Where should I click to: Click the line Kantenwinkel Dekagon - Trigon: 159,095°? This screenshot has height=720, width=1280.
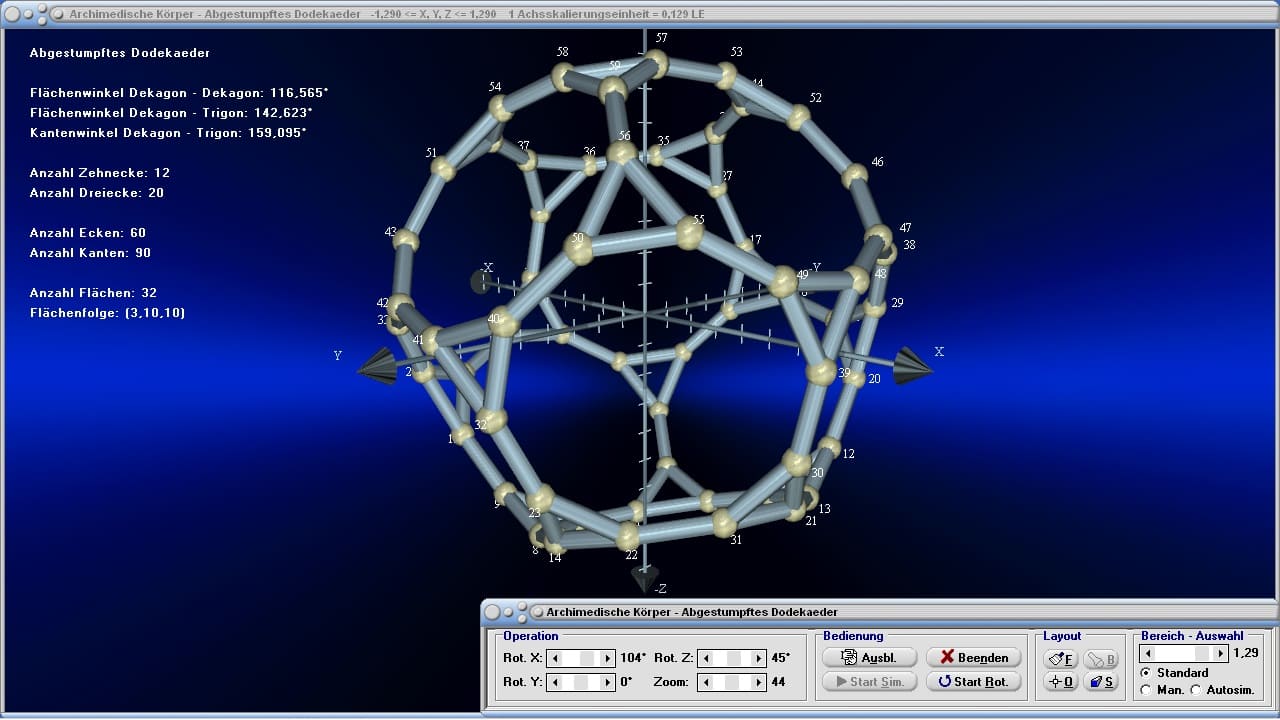click(168, 133)
